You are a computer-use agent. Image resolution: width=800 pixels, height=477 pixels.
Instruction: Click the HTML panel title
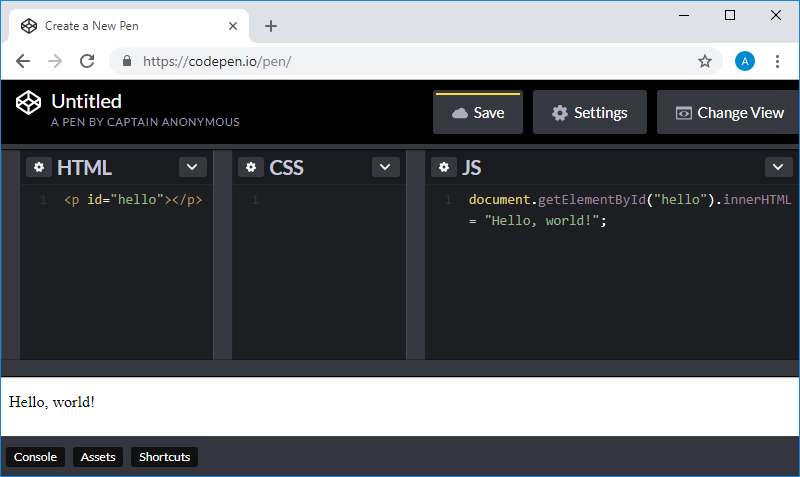(x=84, y=168)
